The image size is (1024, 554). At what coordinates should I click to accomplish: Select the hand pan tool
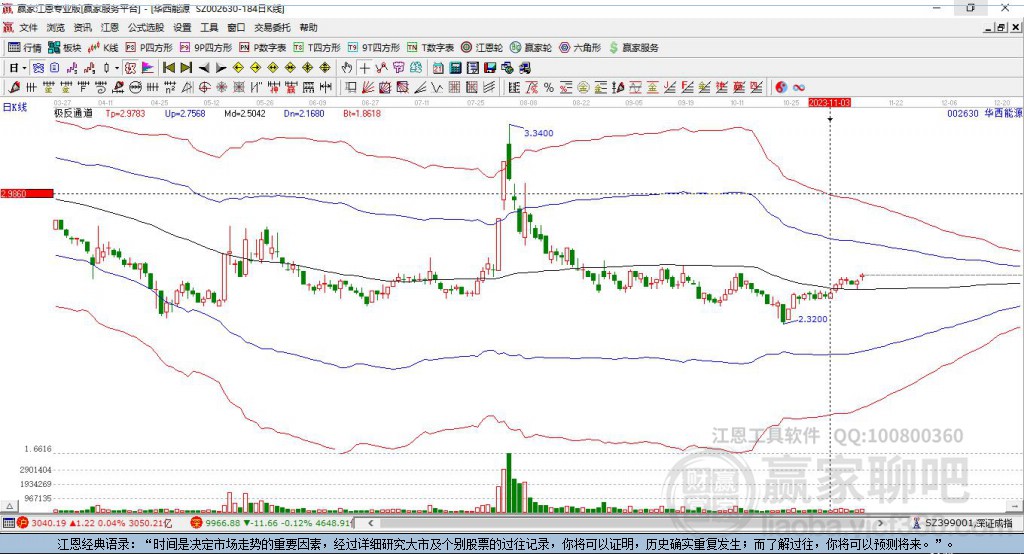pos(347,68)
